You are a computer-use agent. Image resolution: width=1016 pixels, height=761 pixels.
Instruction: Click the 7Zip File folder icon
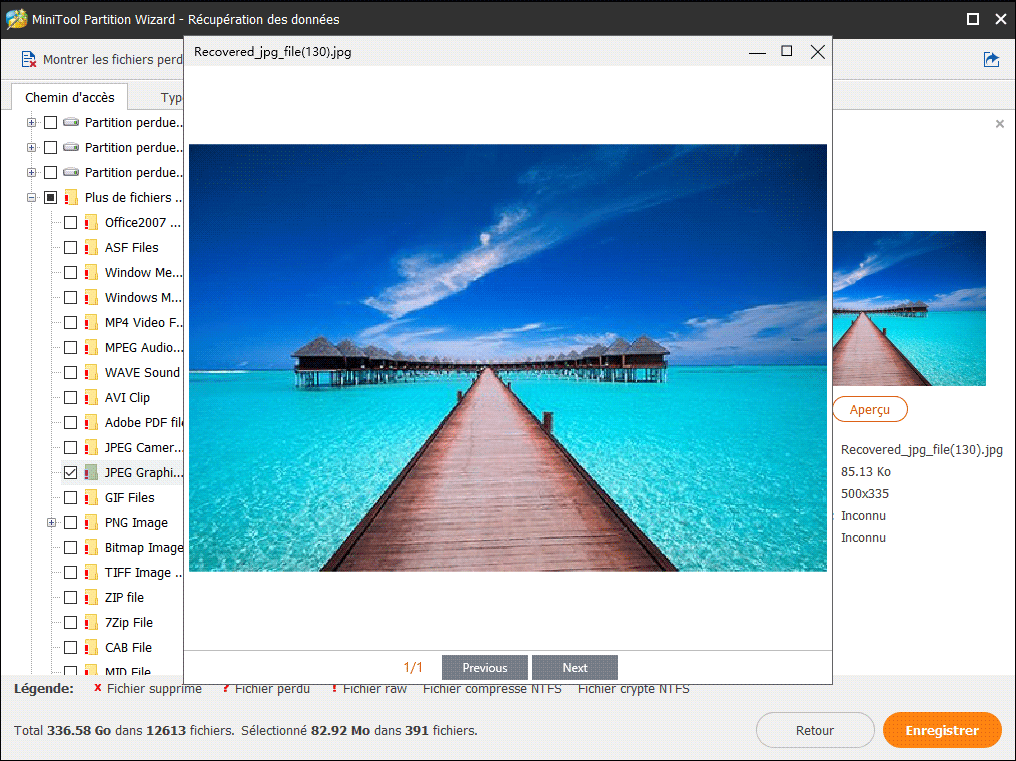tap(91, 622)
